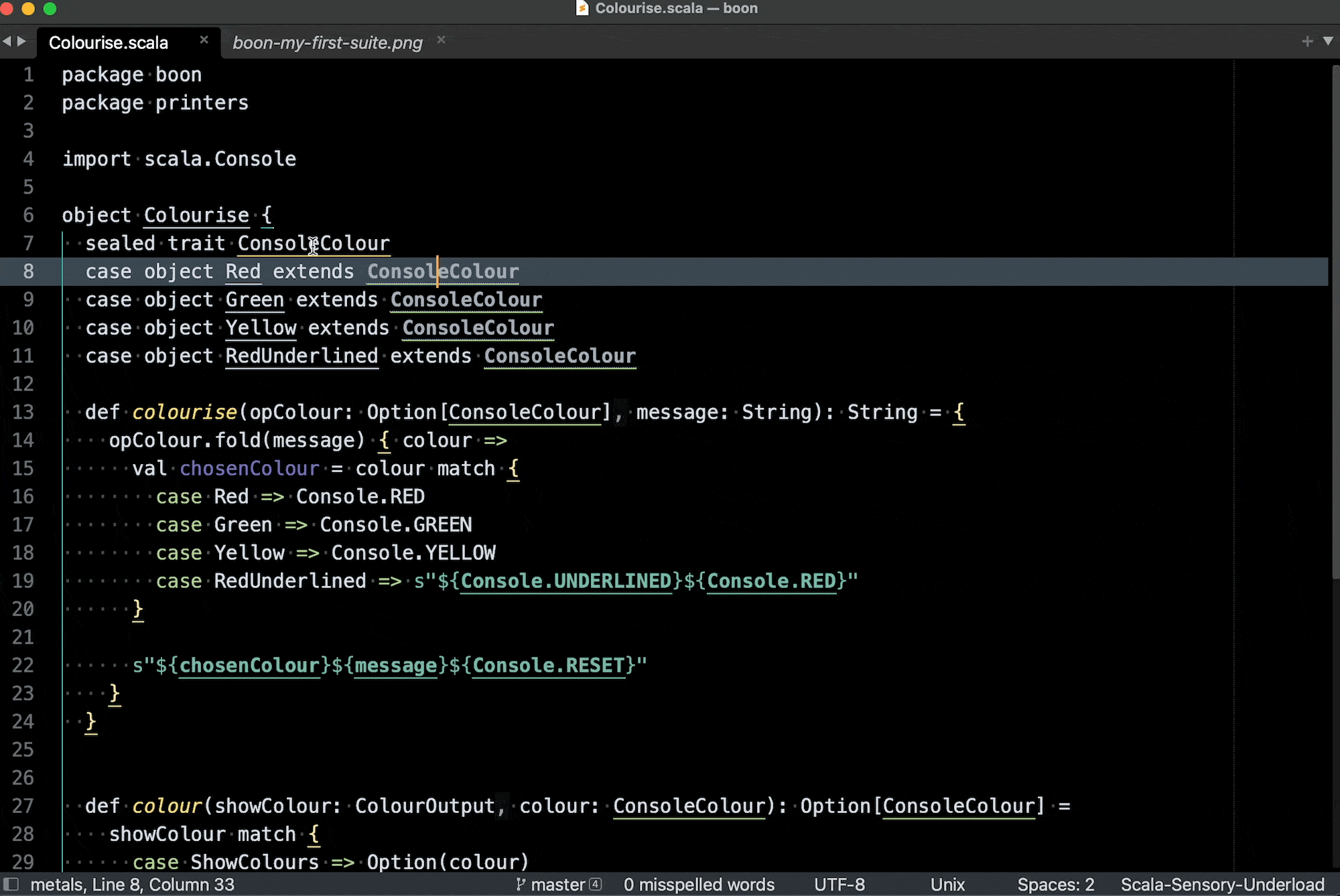Click the Green object name on line 9

click(255, 299)
